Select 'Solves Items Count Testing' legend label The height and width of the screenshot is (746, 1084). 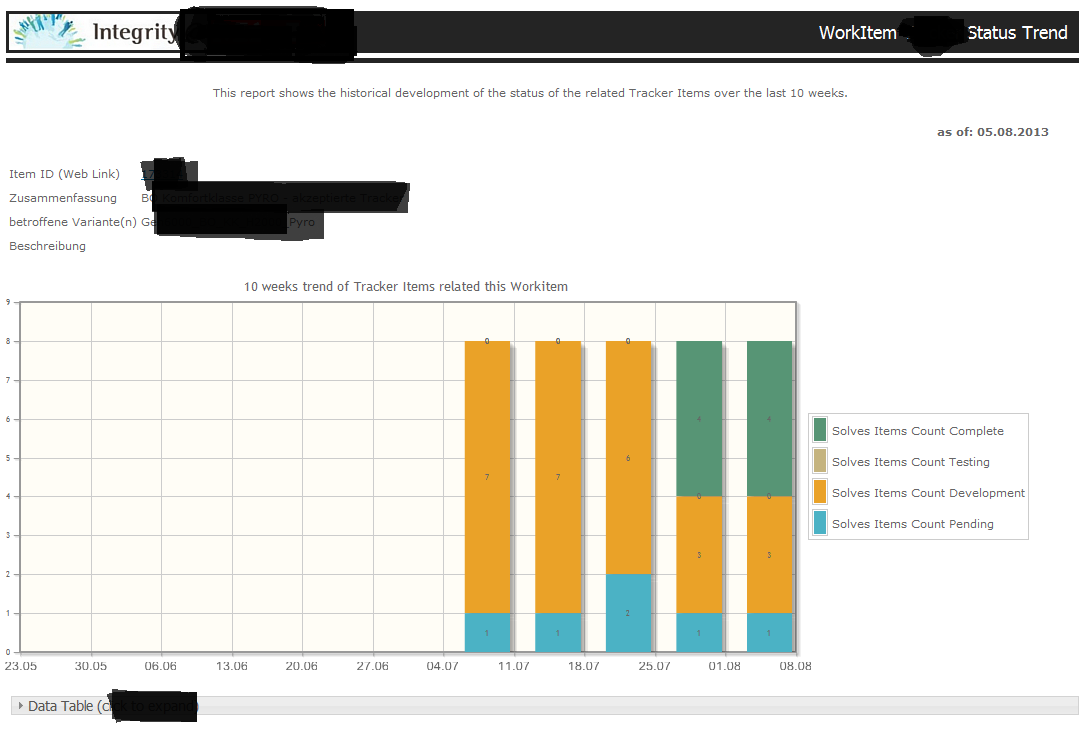coord(910,462)
